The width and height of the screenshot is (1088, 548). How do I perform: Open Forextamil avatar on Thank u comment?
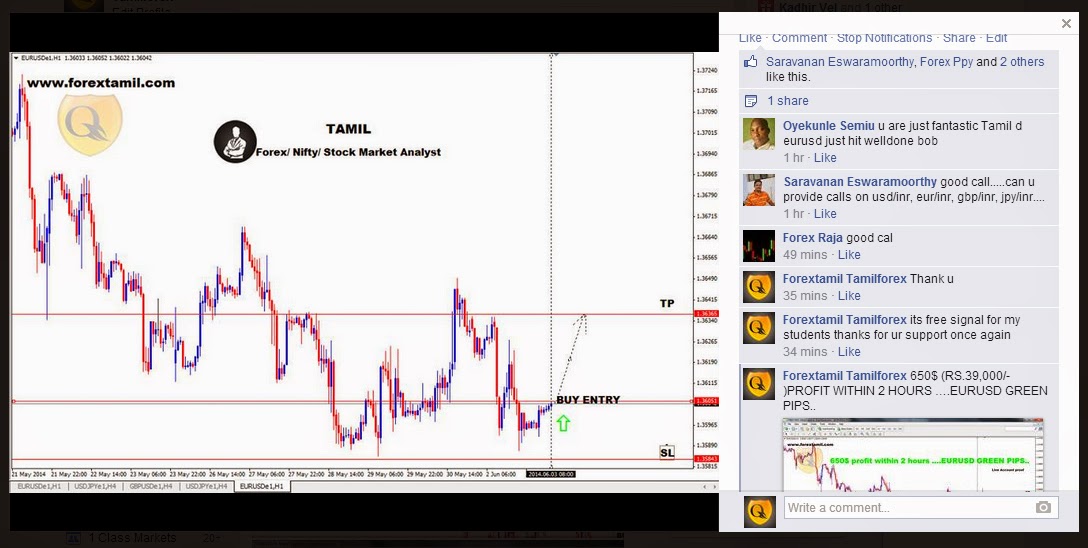(759, 286)
